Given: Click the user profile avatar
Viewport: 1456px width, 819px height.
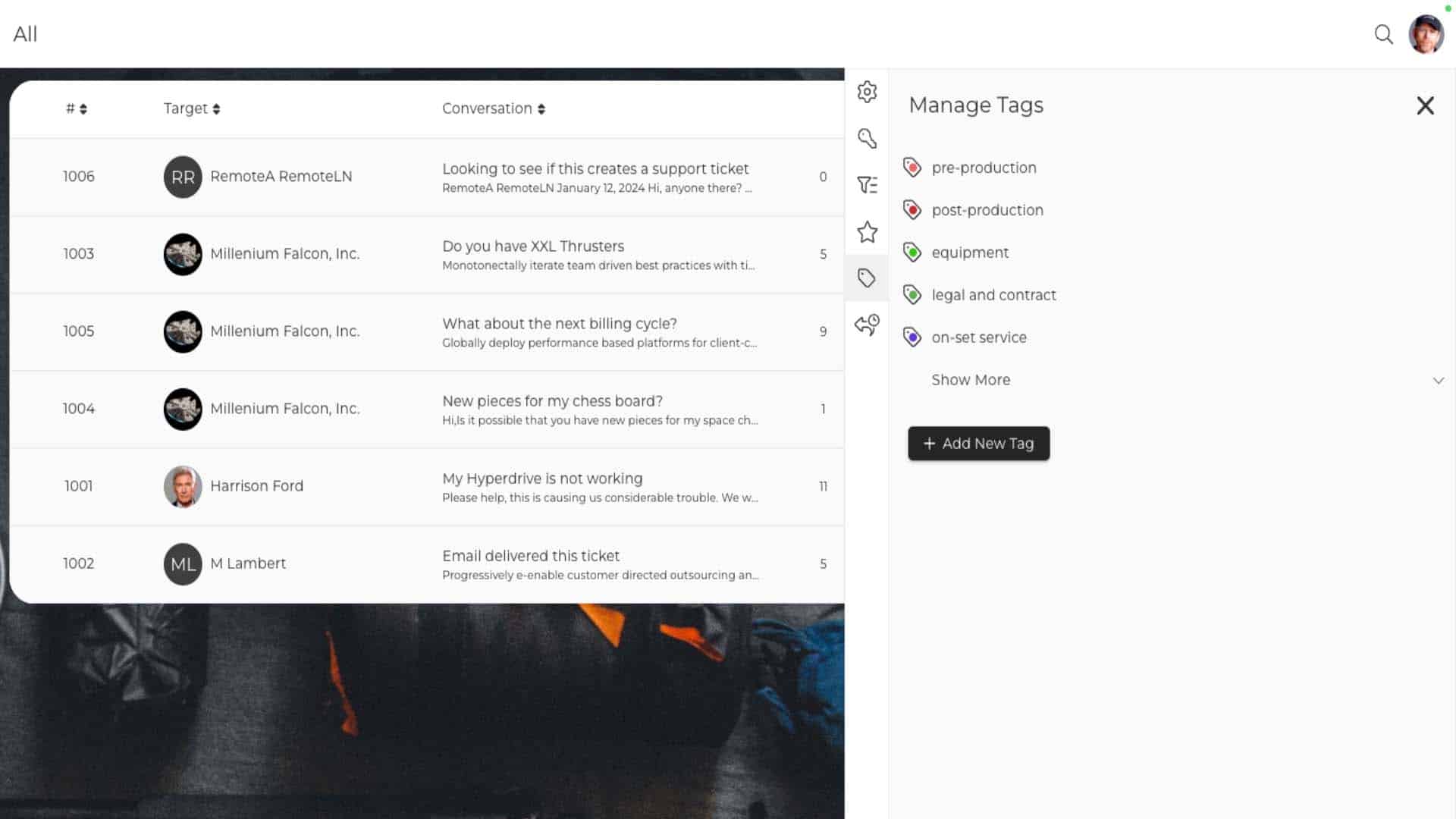Looking at the screenshot, I should tap(1426, 34).
